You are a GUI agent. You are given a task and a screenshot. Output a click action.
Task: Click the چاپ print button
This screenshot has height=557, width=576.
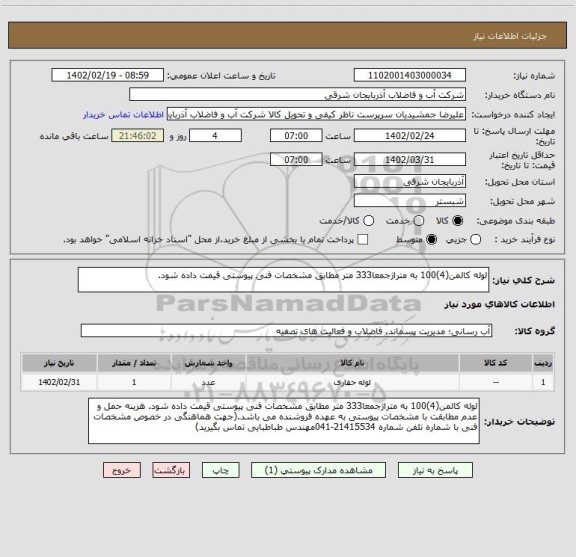(x=221, y=470)
